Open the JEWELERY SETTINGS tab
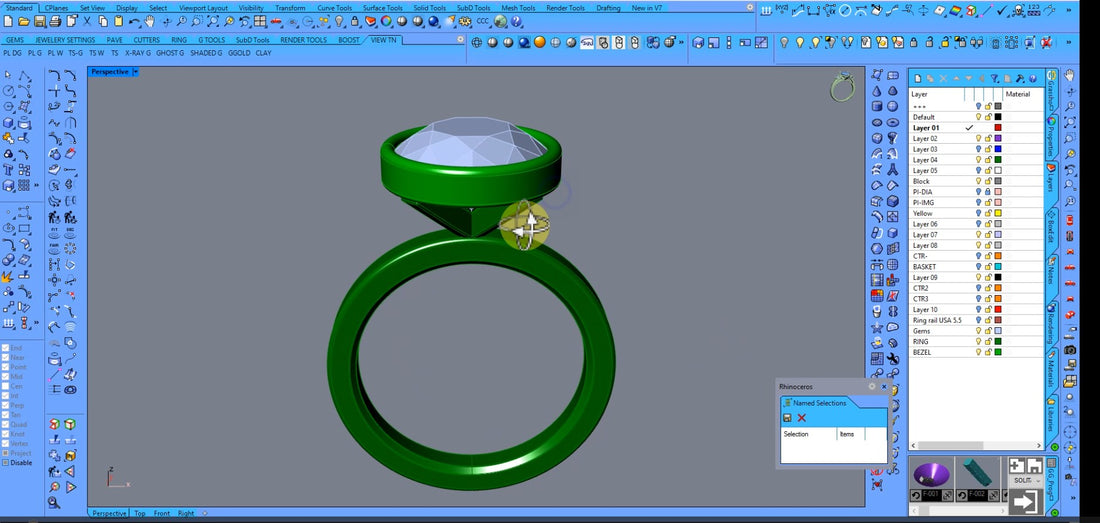The height and width of the screenshot is (523, 1100). click(65, 40)
